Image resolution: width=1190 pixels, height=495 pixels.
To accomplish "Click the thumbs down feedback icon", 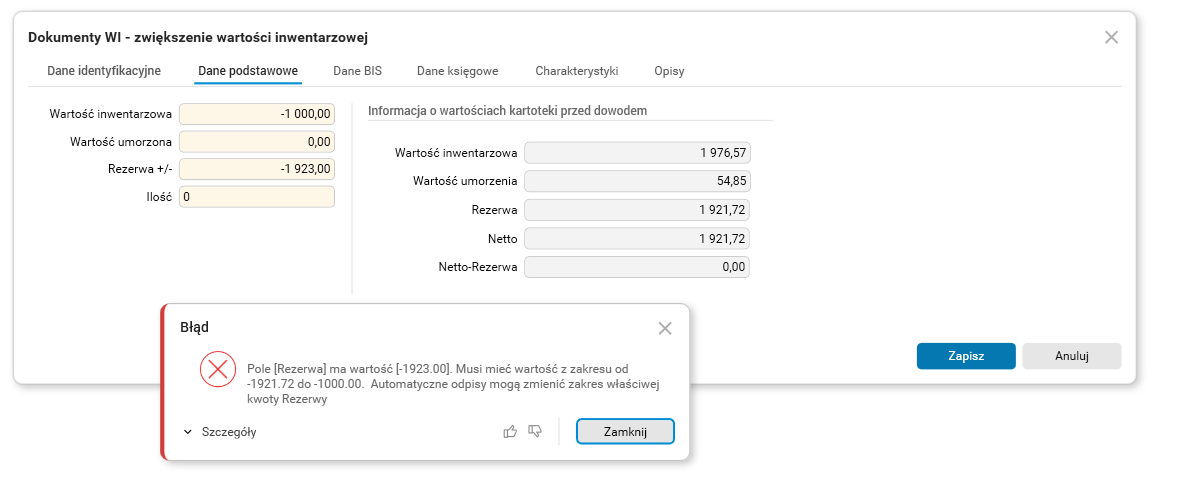I will point(535,431).
